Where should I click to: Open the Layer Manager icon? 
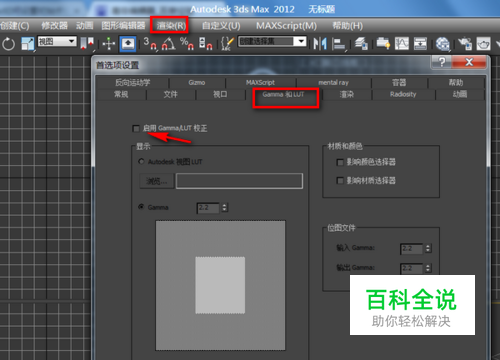tap(361, 44)
